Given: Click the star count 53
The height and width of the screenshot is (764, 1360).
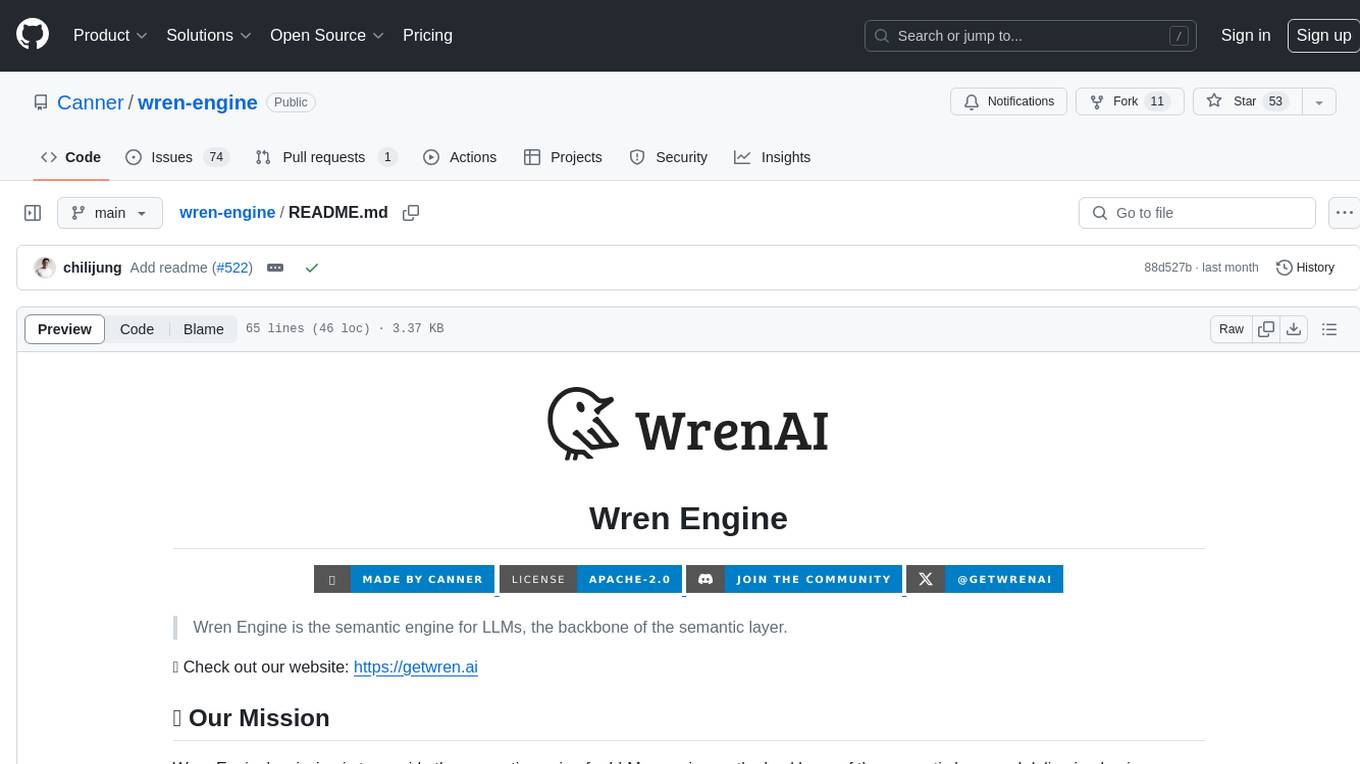Looking at the screenshot, I should (1275, 101).
